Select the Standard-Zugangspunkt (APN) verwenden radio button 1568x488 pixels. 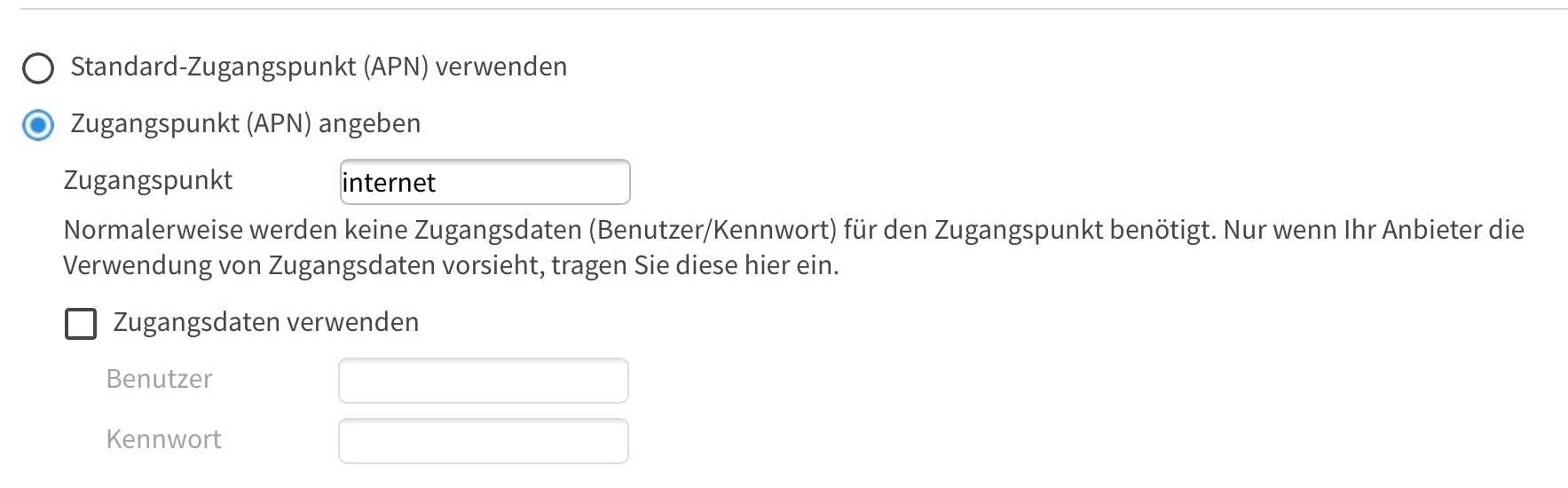pyautogui.click(x=38, y=68)
